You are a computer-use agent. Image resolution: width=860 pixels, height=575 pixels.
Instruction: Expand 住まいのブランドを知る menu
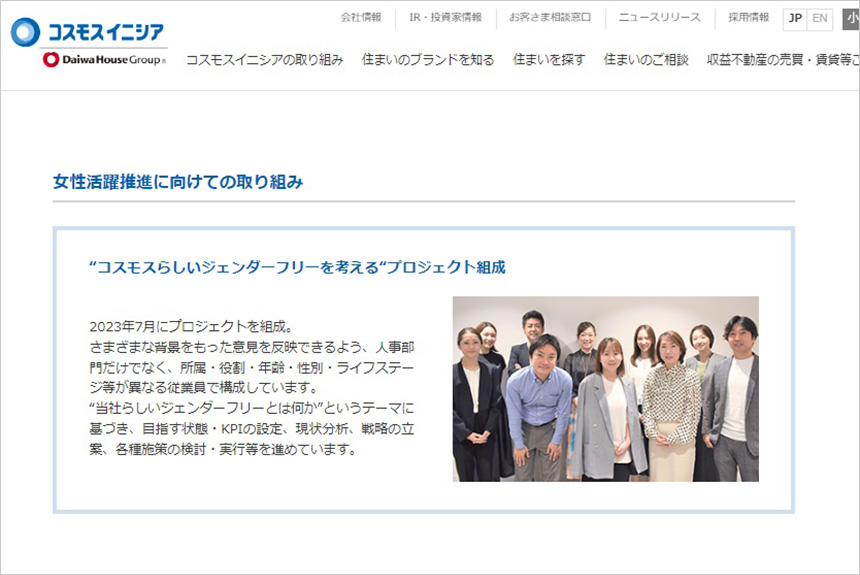(428, 60)
